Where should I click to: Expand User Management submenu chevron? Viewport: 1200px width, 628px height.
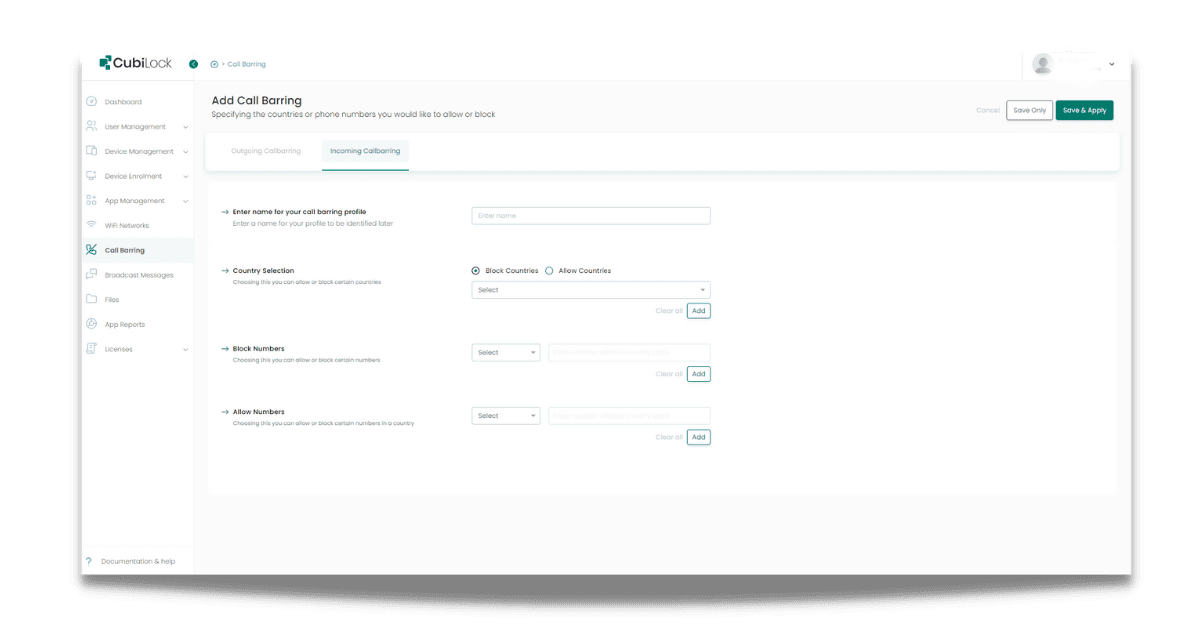pos(185,127)
